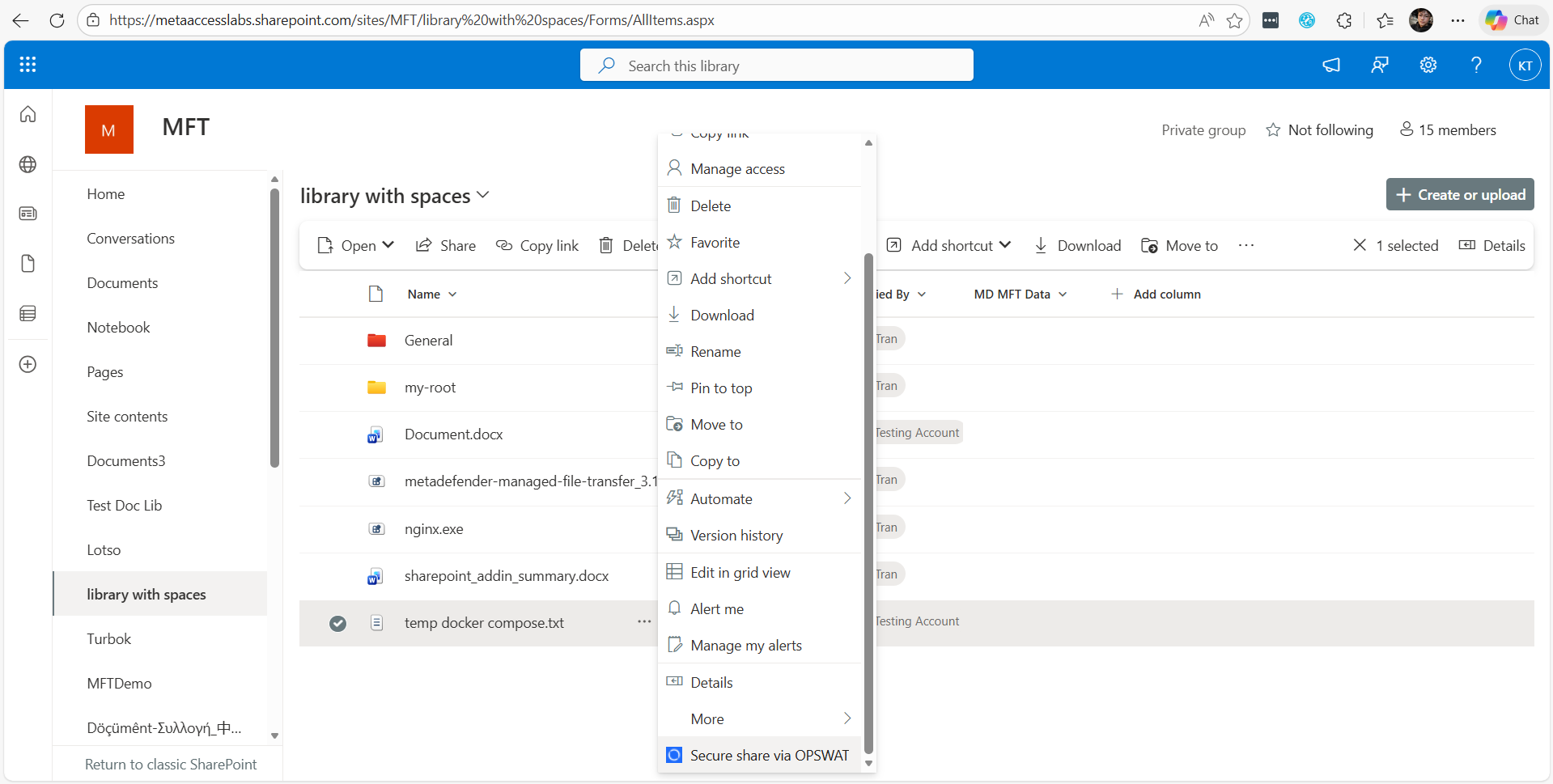The image size is (1553, 784).
Task: Click the Create or upload button
Action: click(1459, 194)
